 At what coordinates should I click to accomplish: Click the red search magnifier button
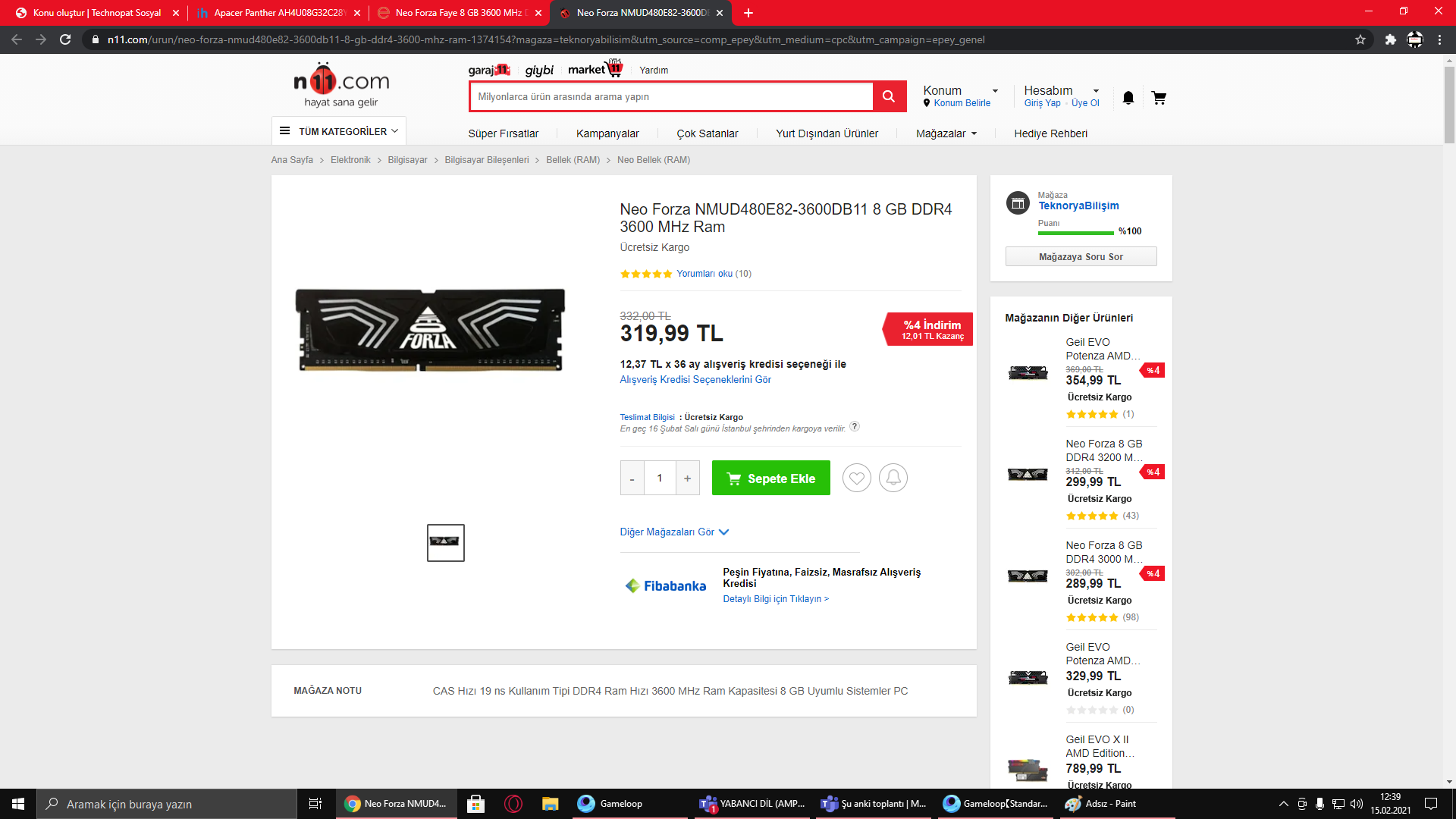[889, 96]
